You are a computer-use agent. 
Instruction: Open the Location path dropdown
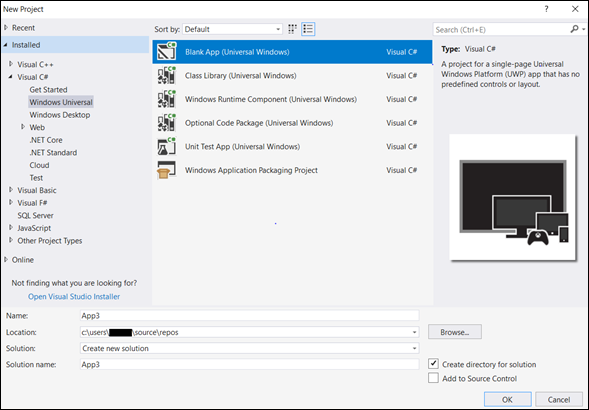click(414, 332)
